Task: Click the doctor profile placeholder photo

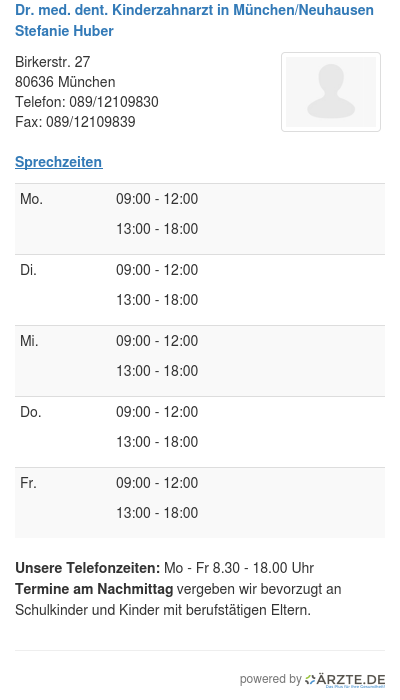Action: (x=331, y=92)
